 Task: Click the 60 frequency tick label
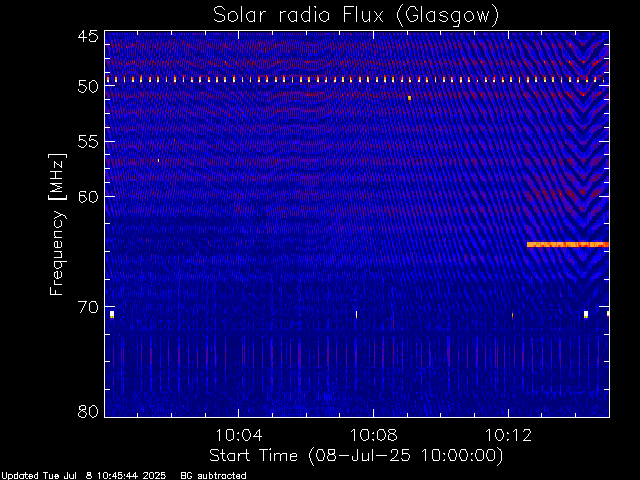88,196
